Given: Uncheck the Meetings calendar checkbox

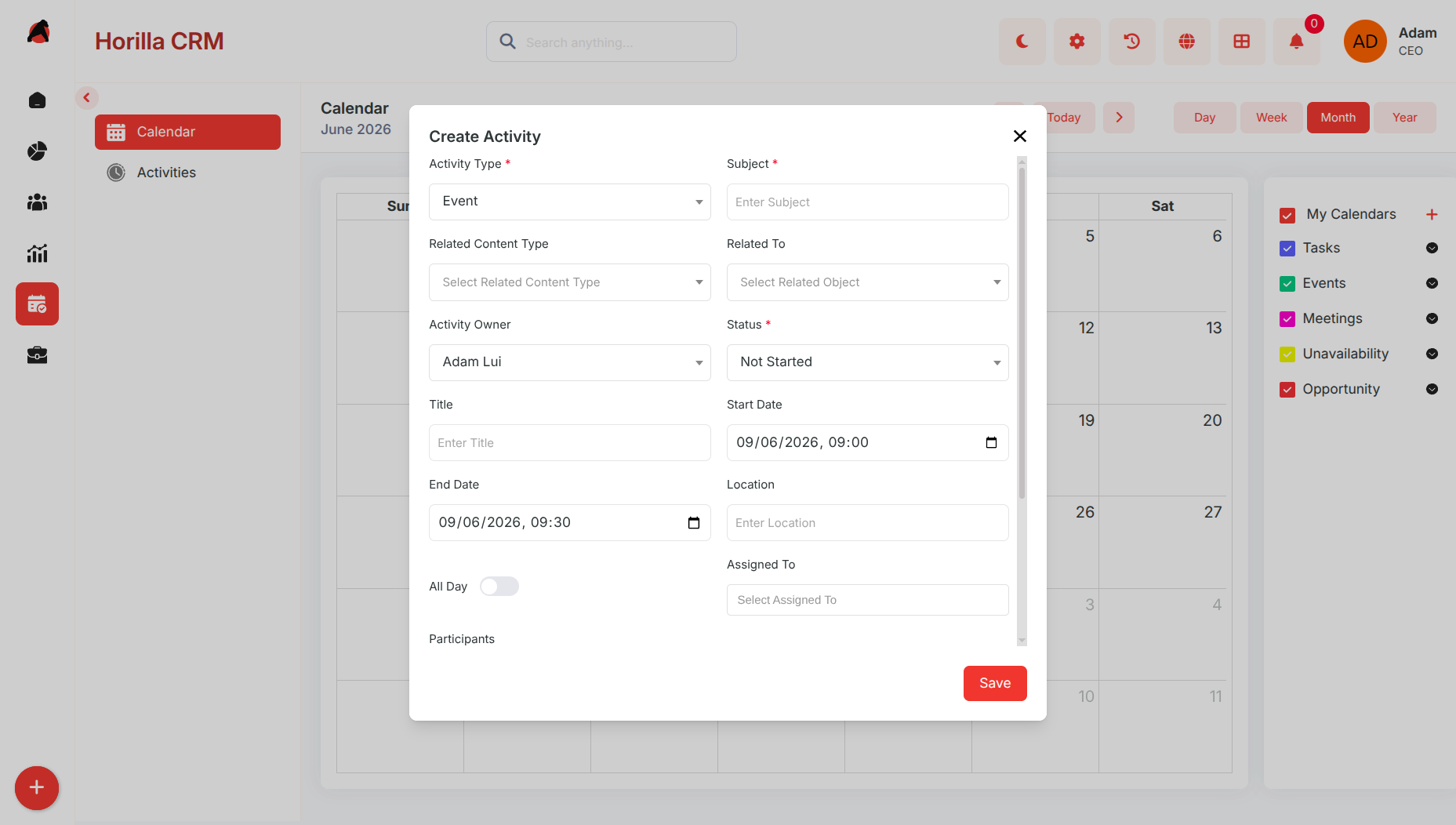Looking at the screenshot, I should point(1287,319).
